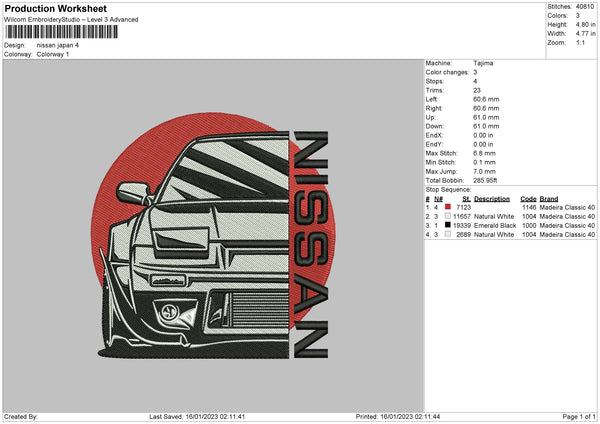Click the Production Worksheet heading

point(55,9)
